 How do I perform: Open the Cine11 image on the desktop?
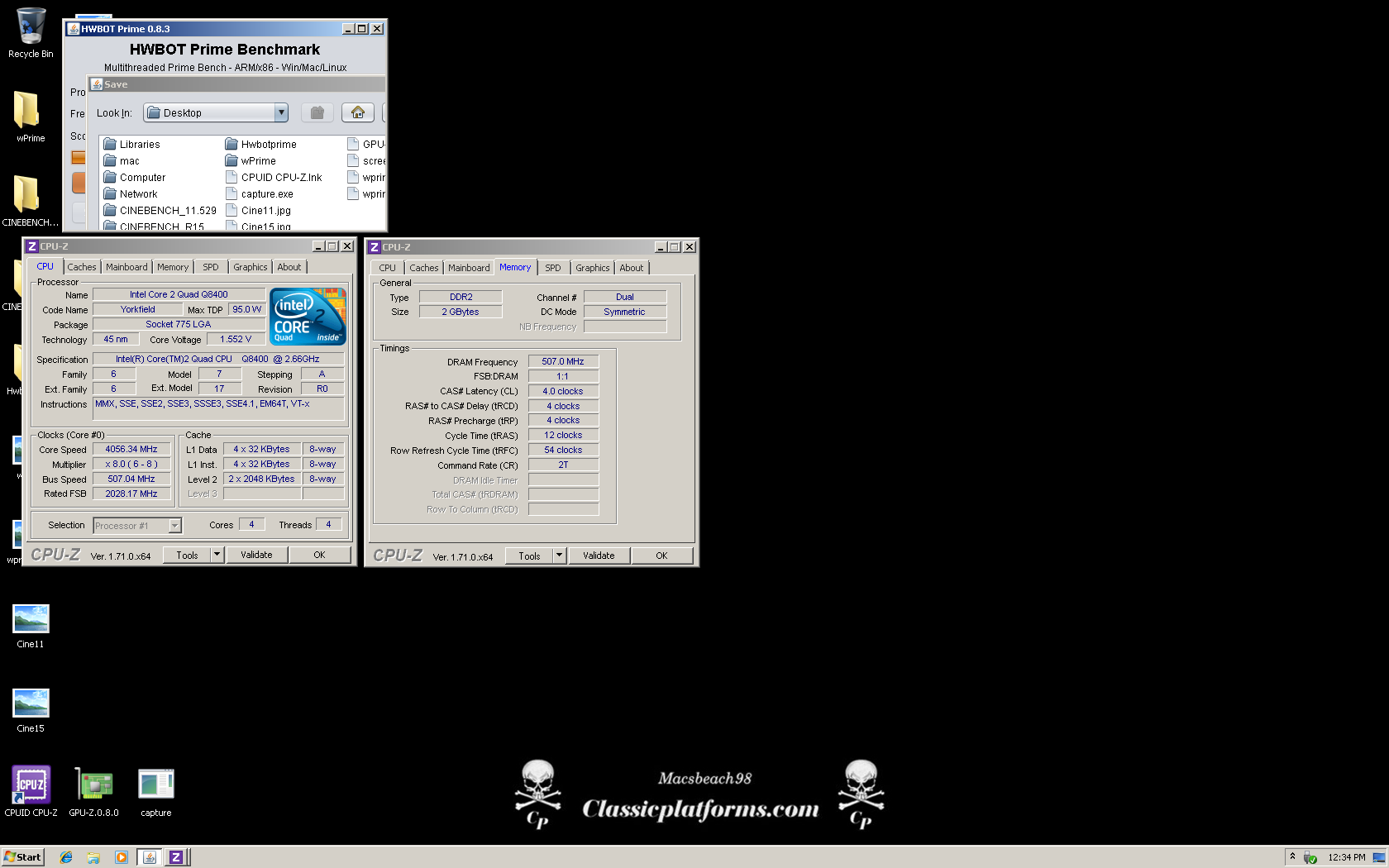coord(31,626)
